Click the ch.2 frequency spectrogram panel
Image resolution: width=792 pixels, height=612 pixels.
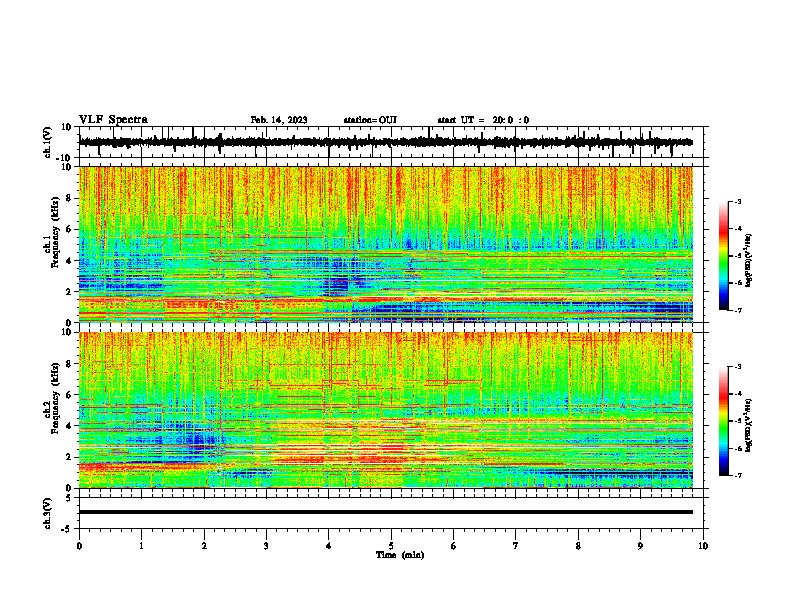pos(386,410)
